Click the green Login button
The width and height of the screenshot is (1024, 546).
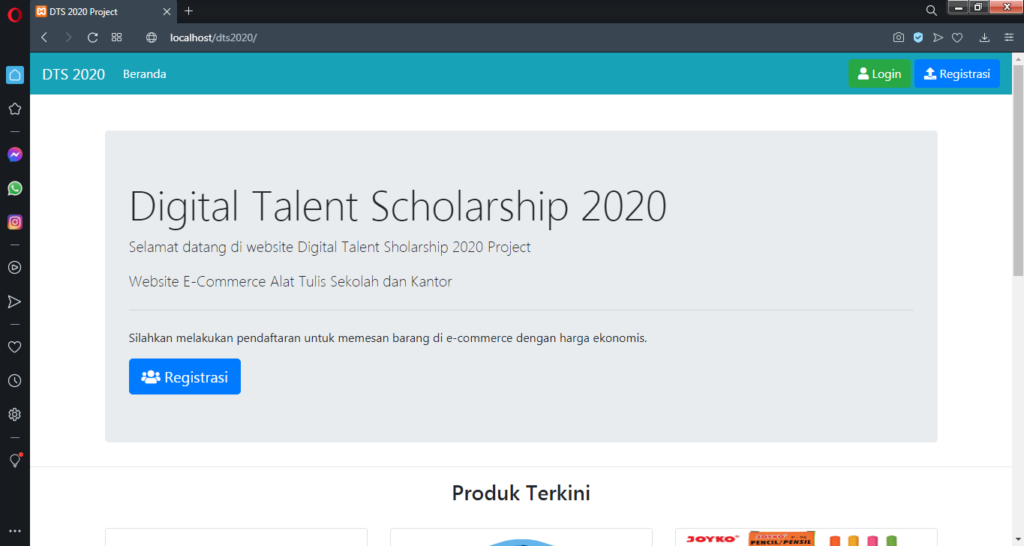click(x=879, y=74)
